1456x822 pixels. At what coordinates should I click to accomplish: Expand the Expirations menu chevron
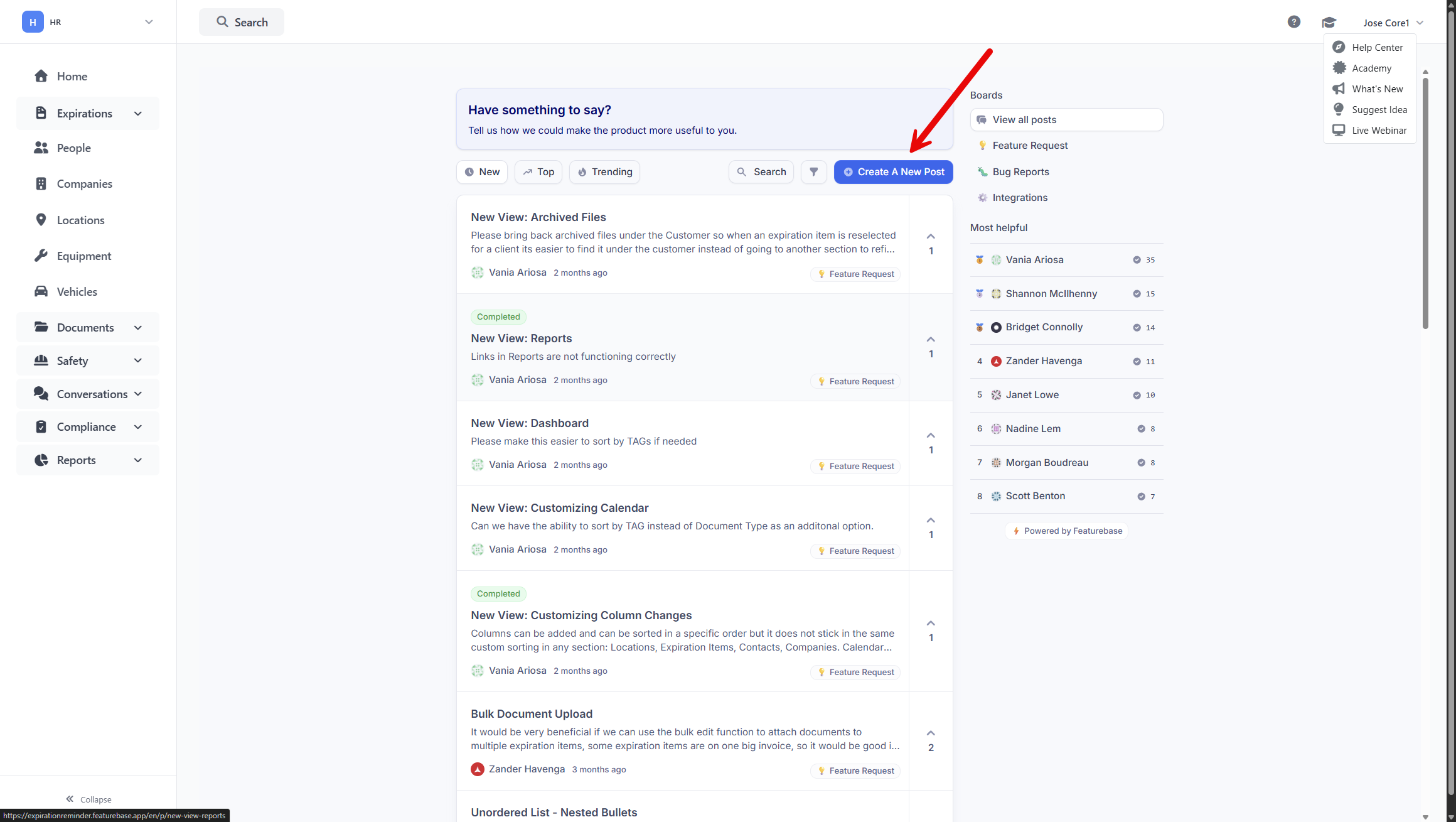138,114
